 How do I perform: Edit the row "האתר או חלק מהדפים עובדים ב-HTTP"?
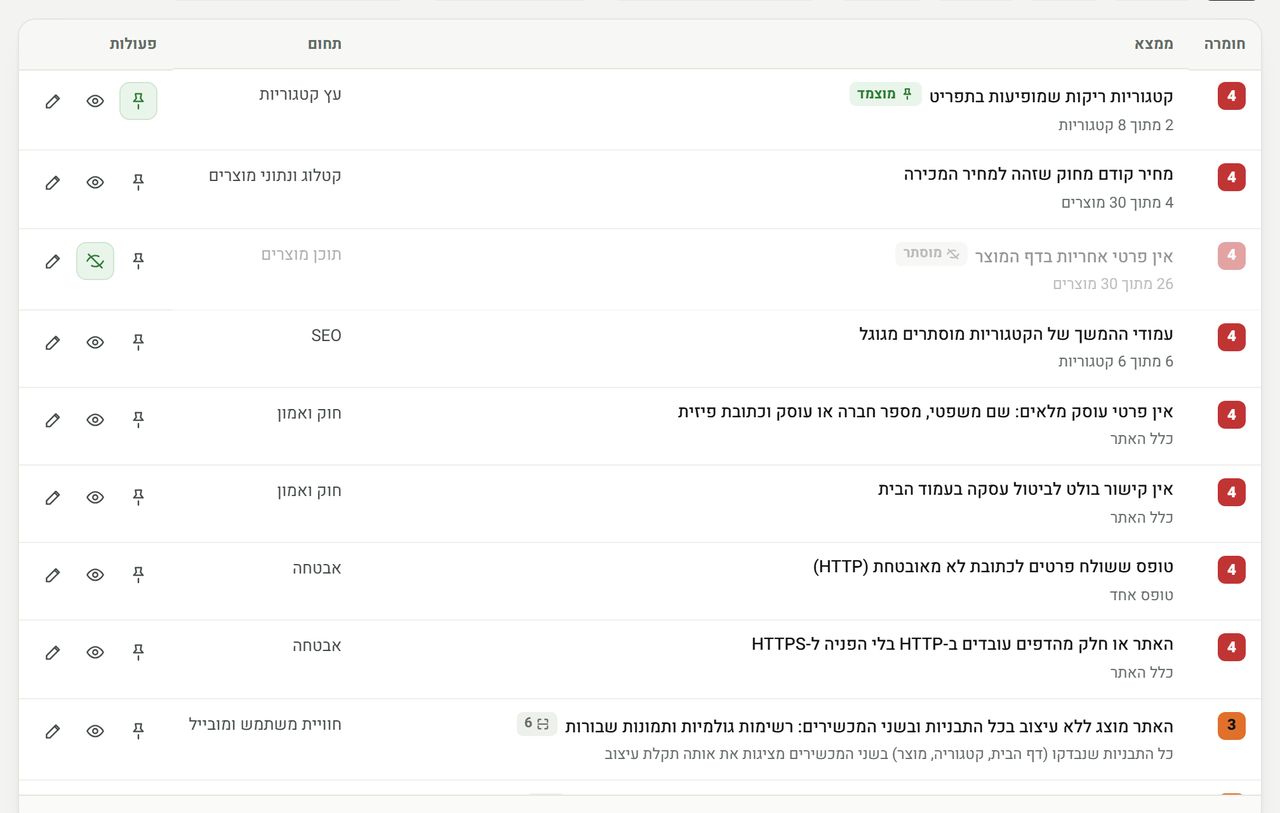pyautogui.click(x=53, y=652)
